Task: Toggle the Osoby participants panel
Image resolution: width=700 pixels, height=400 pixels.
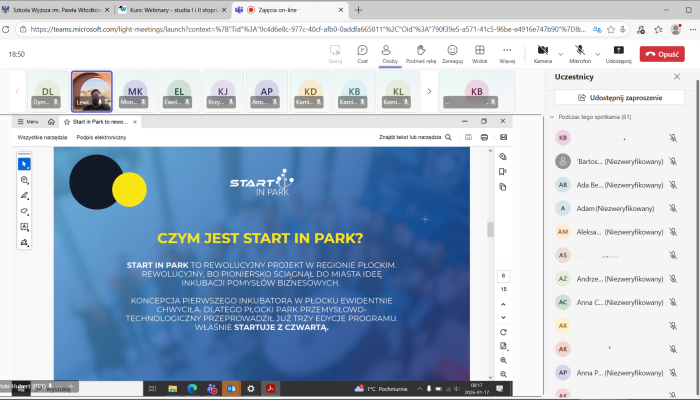Action: pos(390,54)
